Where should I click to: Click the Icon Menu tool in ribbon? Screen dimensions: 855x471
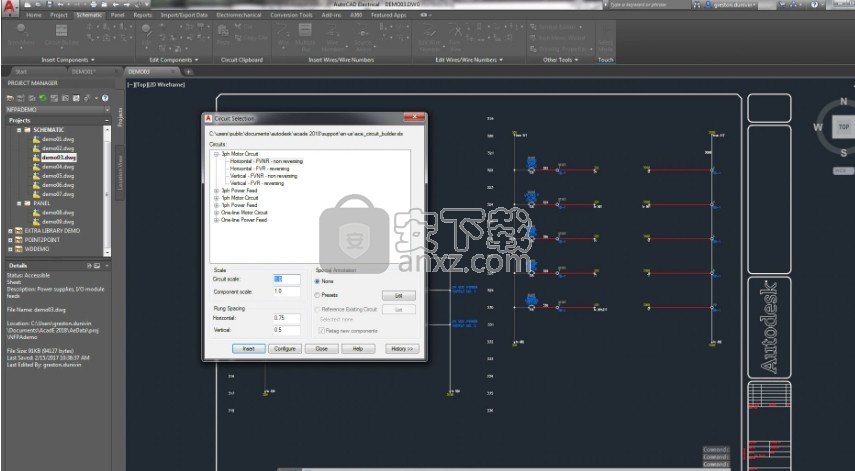click(x=21, y=35)
